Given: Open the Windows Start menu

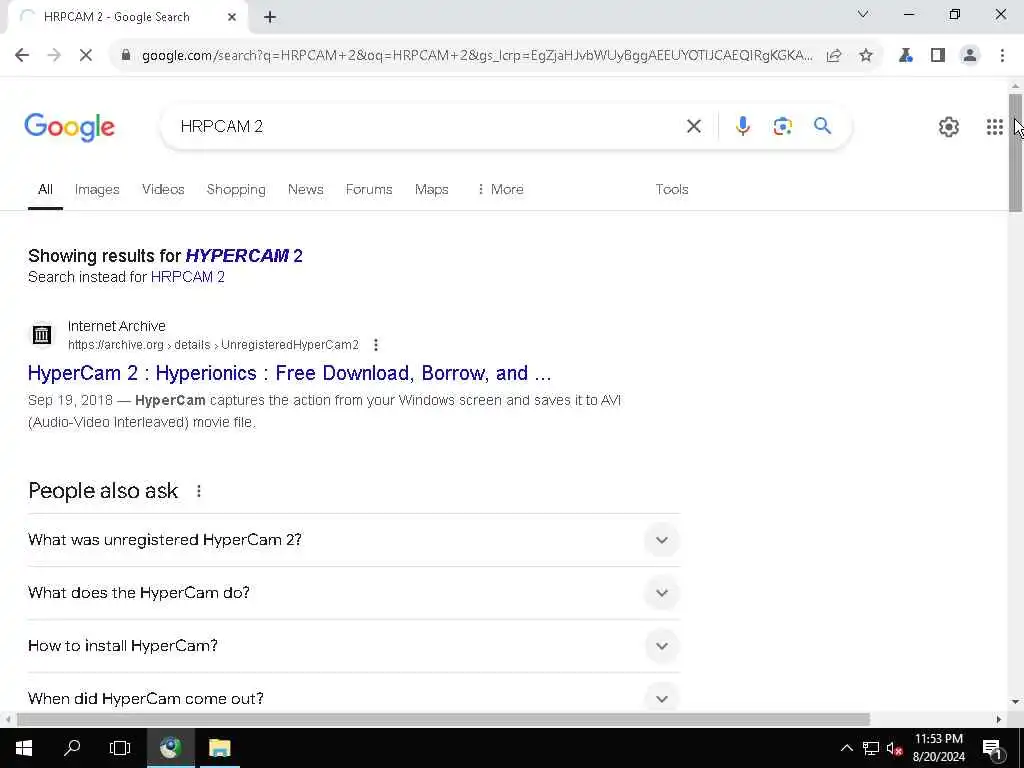Looking at the screenshot, I should click(x=24, y=748).
